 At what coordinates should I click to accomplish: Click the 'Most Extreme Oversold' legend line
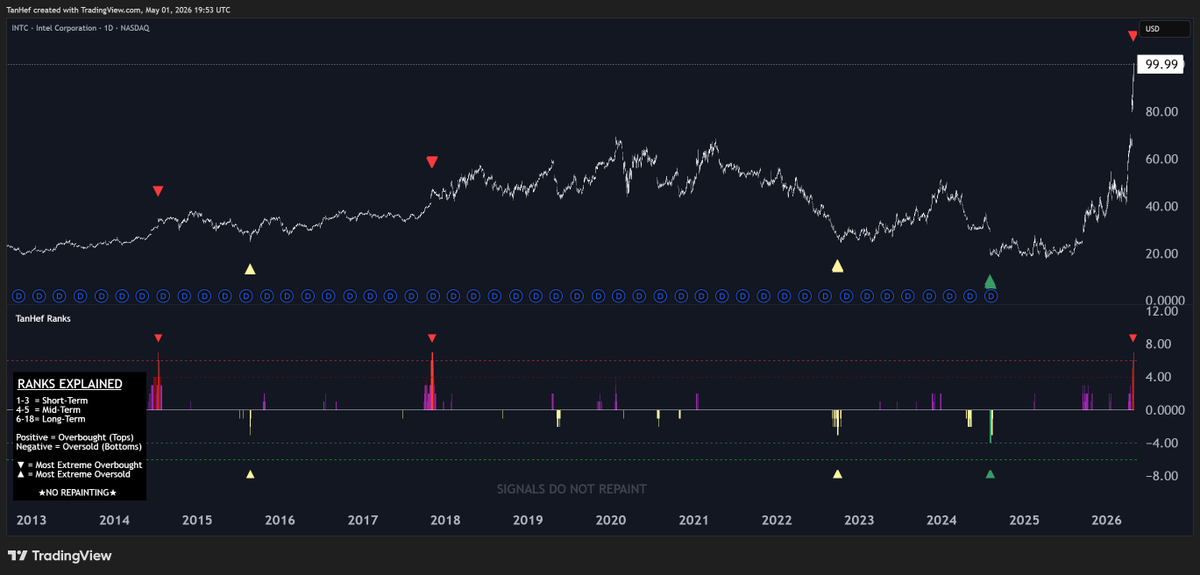click(x=75, y=475)
